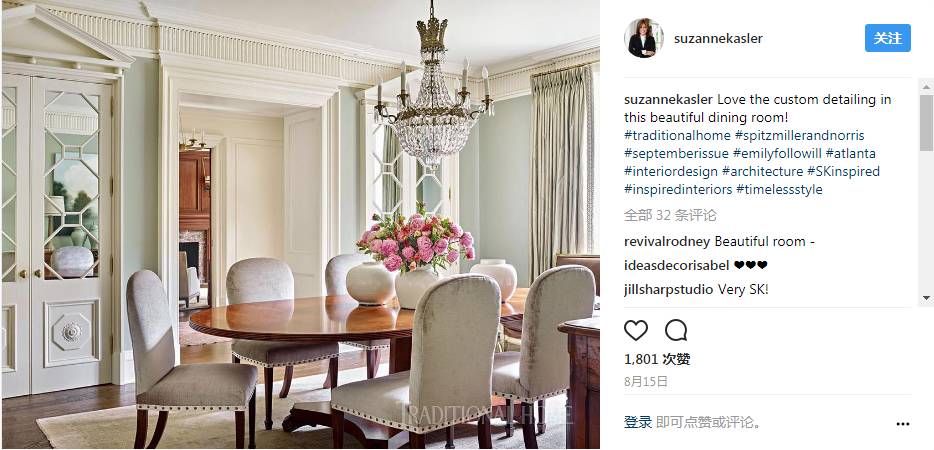Click the scrollbar up arrow in comments
This screenshot has width=934, height=450.
[926, 87]
